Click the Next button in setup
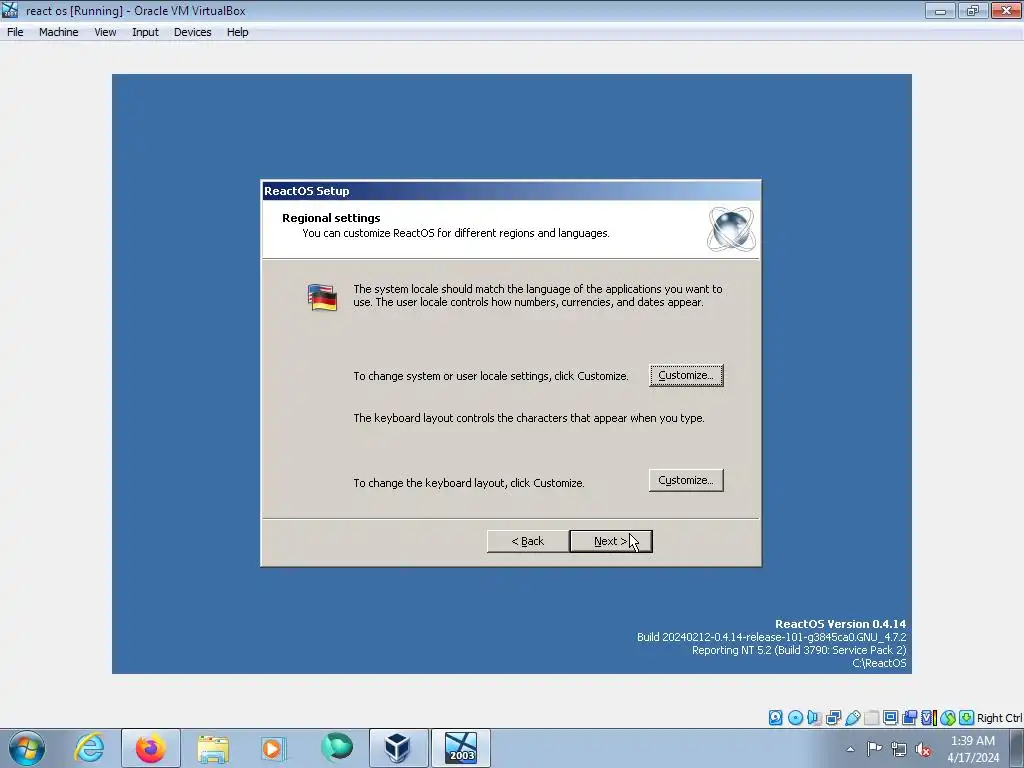The image size is (1024, 768). [611, 541]
